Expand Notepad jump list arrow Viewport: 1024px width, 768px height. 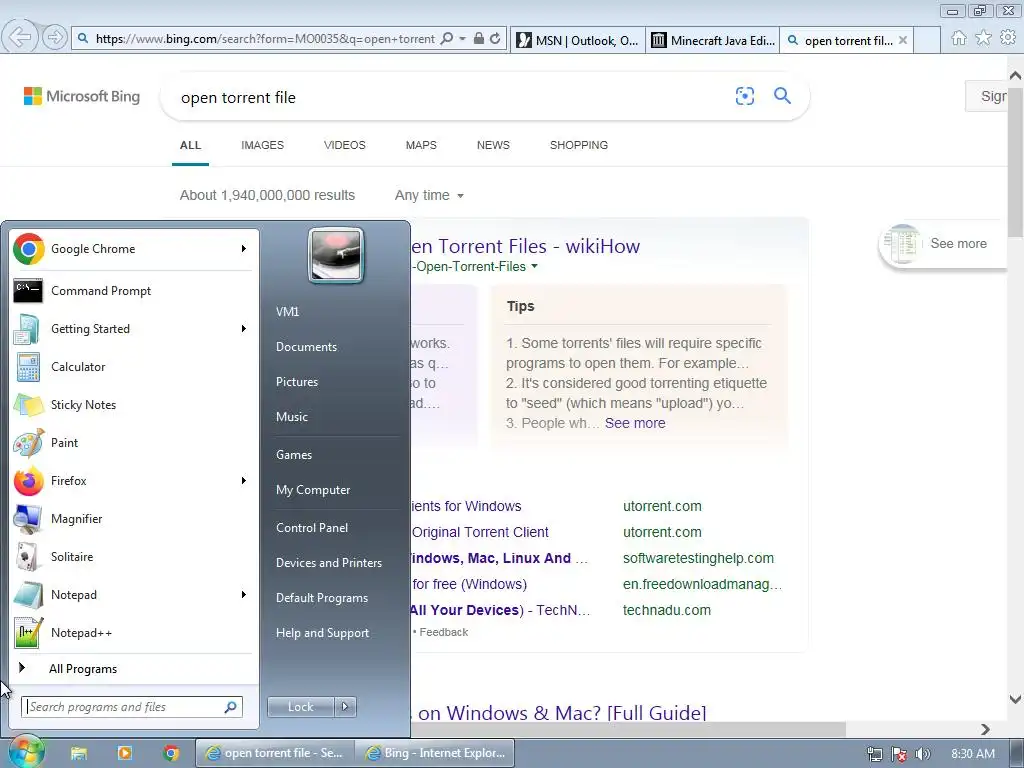point(244,594)
